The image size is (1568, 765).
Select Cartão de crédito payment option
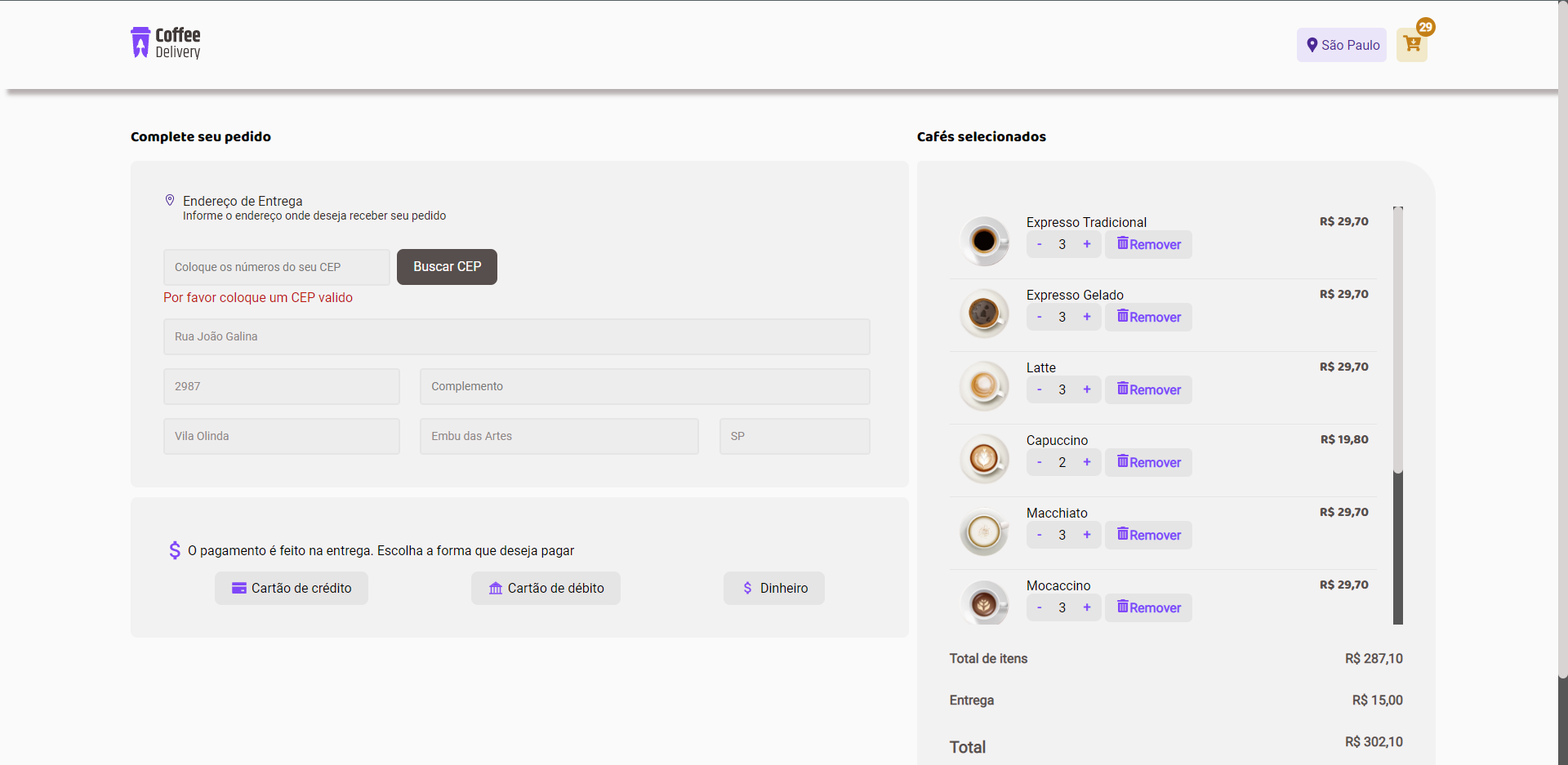[x=292, y=588]
